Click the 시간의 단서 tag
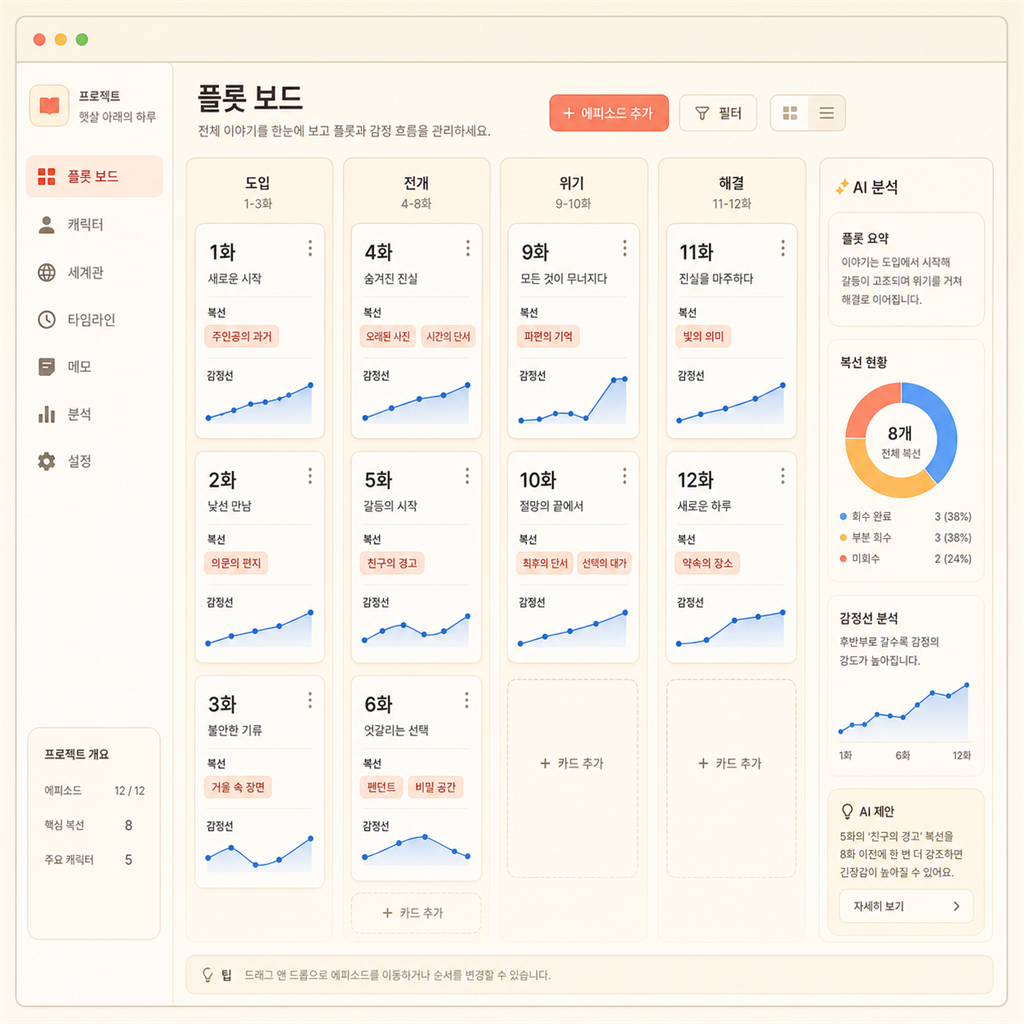This screenshot has height=1024, width=1024. (448, 336)
